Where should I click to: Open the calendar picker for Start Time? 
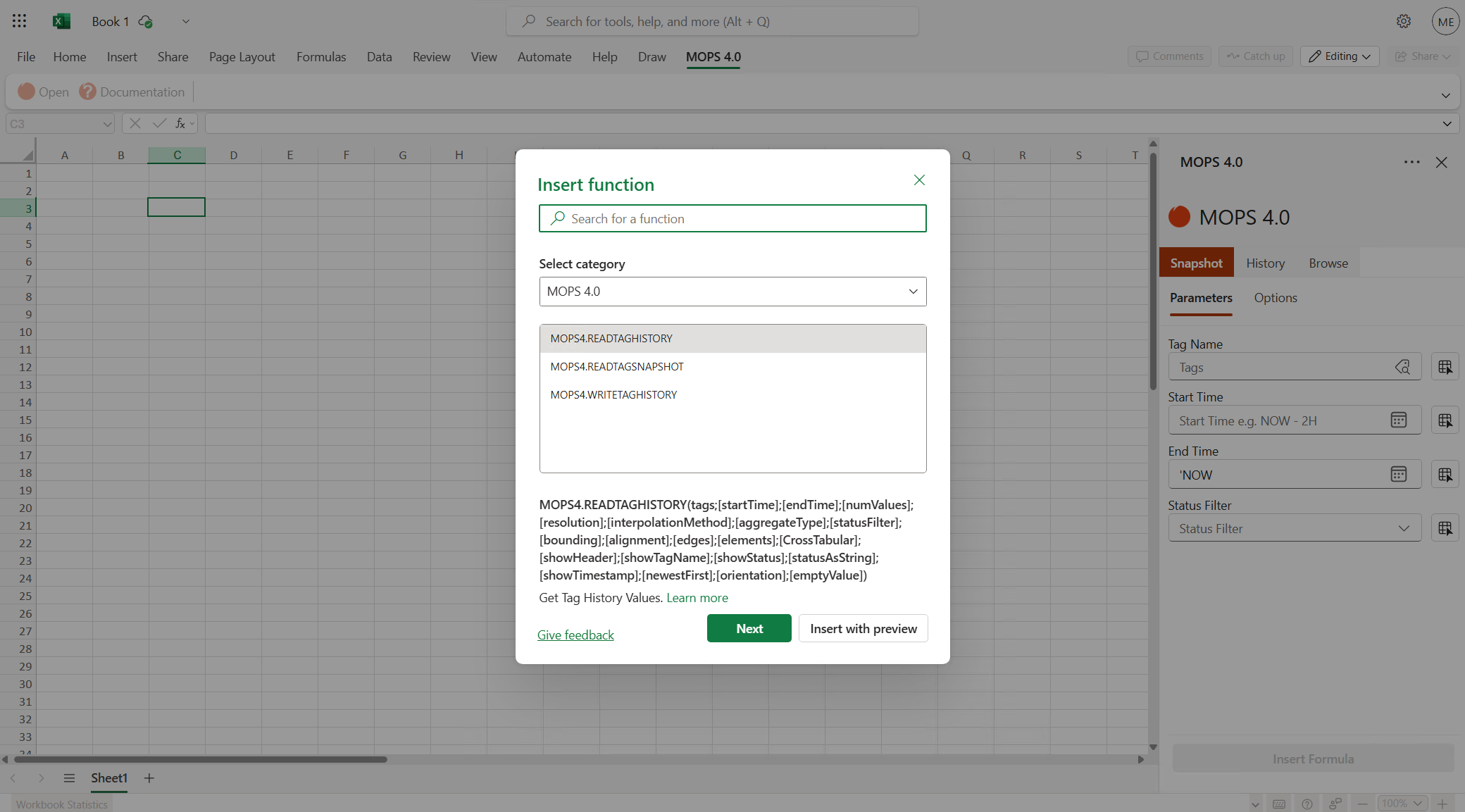(1397, 420)
